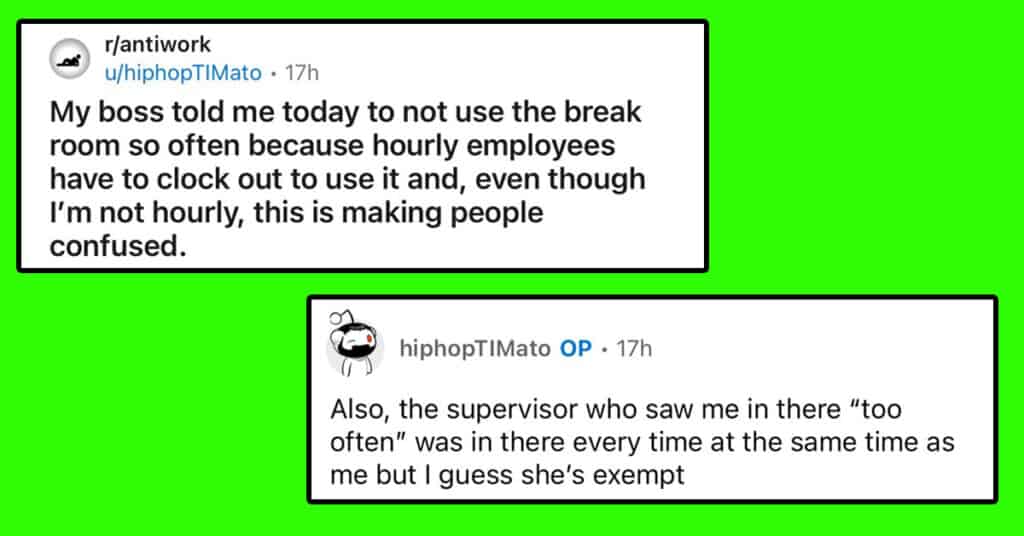This screenshot has height=536, width=1024.
Task: Click the word 'confused.' ending the post title
Action: 118,246
